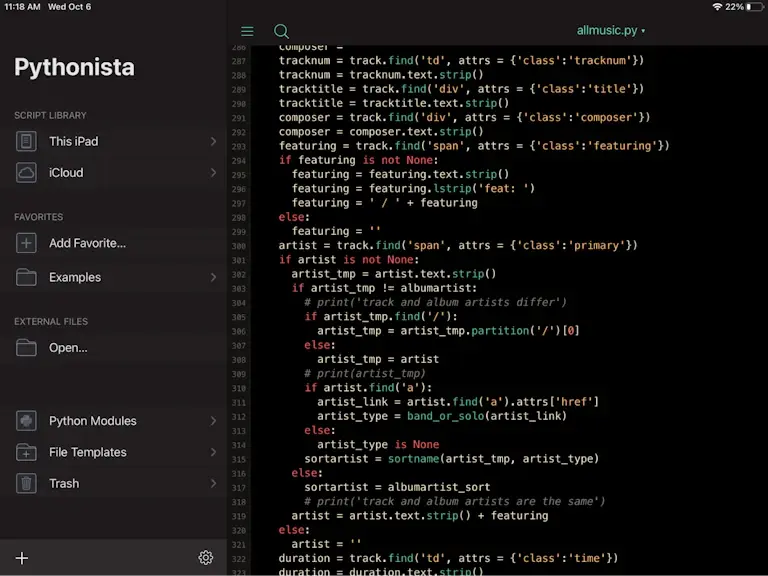This screenshot has width=768, height=576.
Task: Click the iCloud cloud icon
Action: tap(26, 173)
